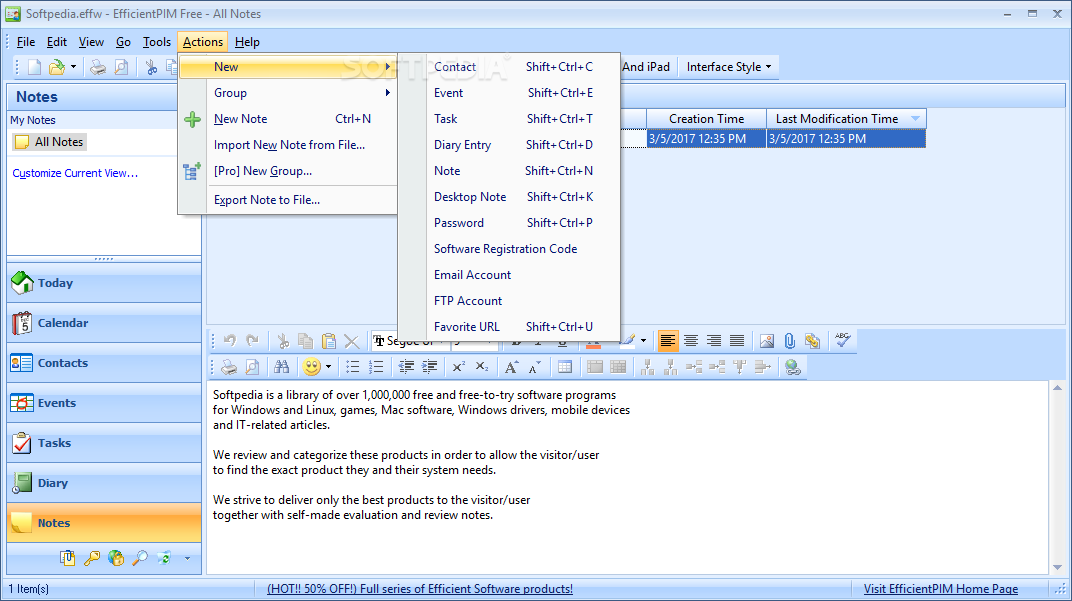The height and width of the screenshot is (601, 1072).
Task: Click the Creation Time column header
Action: (706, 119)
